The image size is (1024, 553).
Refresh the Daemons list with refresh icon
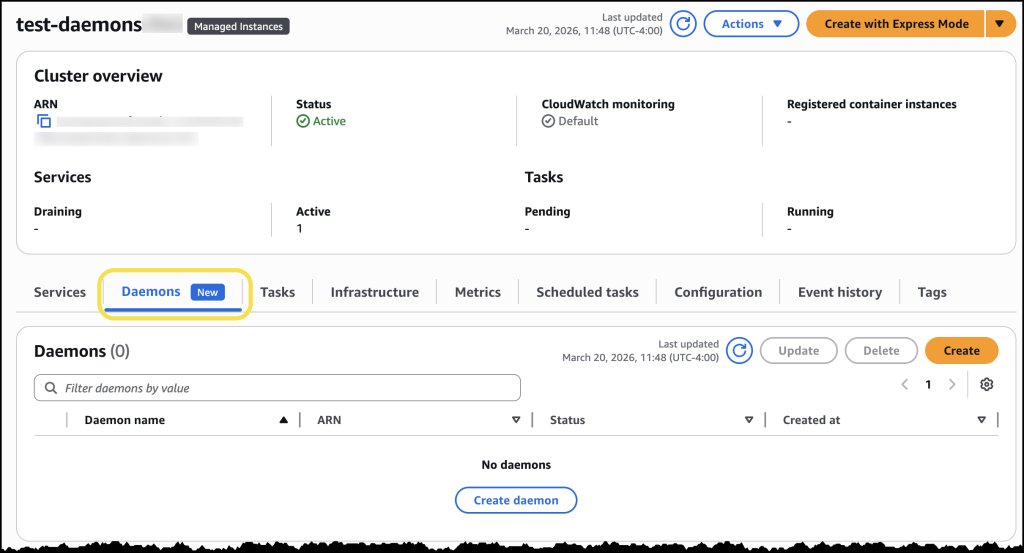pyautogui.click(x=739, y=351)
